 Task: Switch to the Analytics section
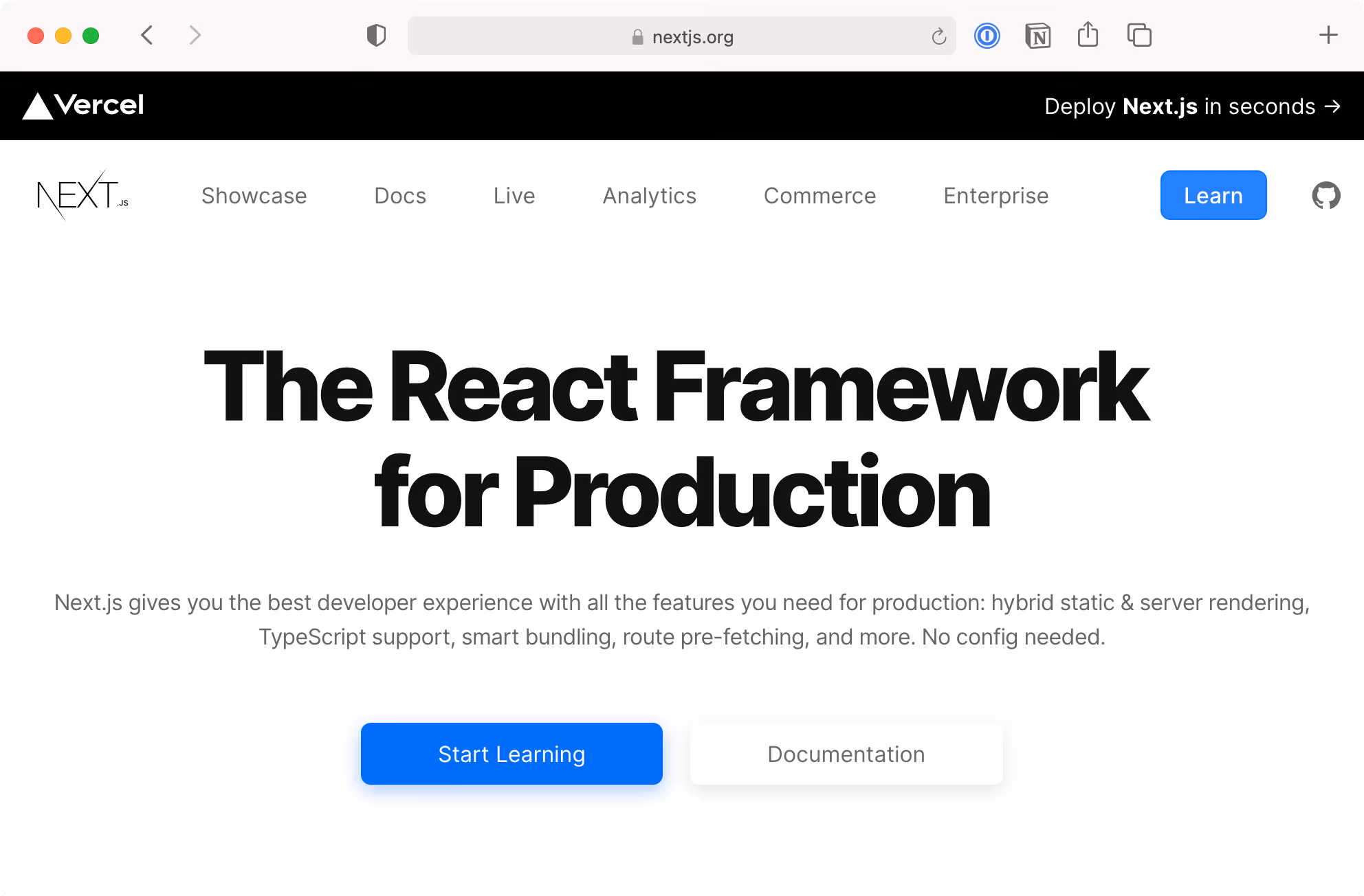649,195
